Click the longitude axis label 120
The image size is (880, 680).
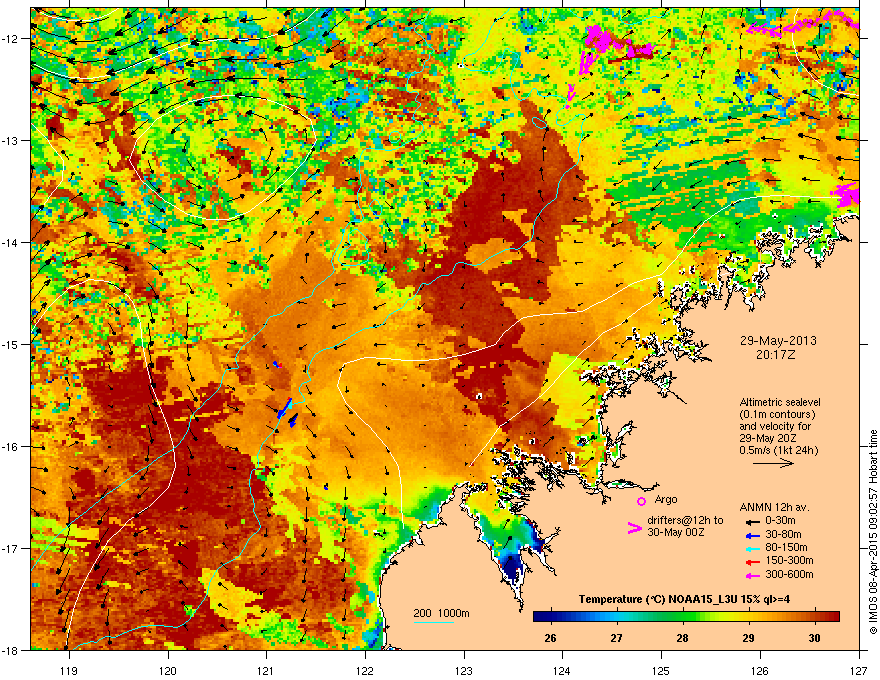[x=168, y=670]
